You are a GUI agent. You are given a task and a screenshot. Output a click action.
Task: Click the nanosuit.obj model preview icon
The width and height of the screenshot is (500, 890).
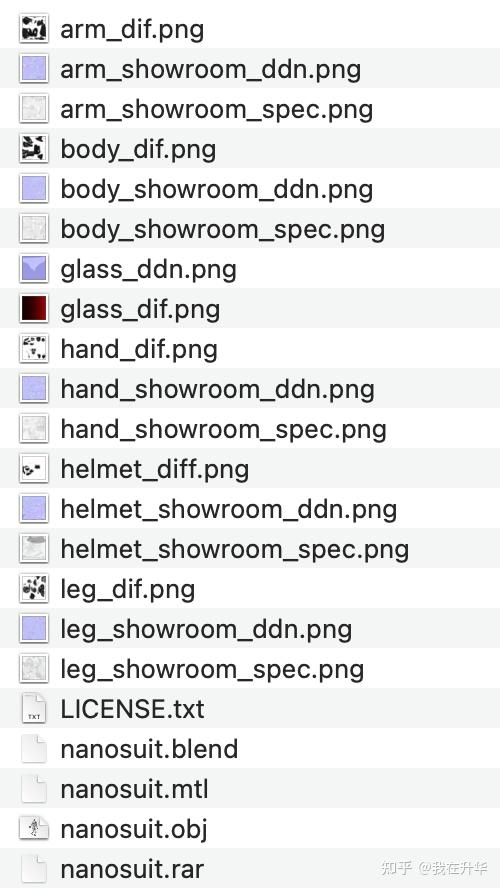(x=33, y=828)
